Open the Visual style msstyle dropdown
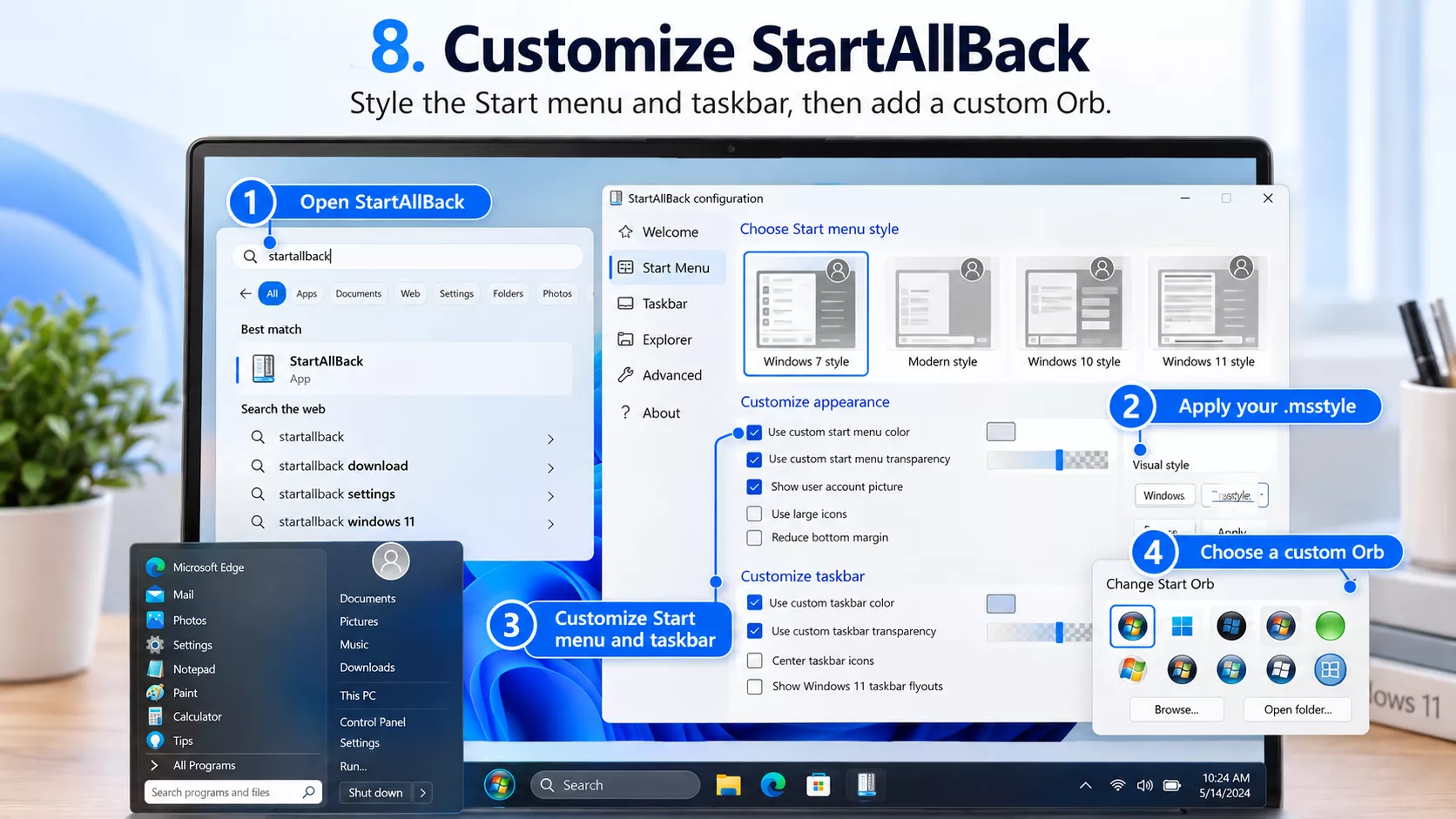Screen dimensions: 1456x819 click(1235, 495)
